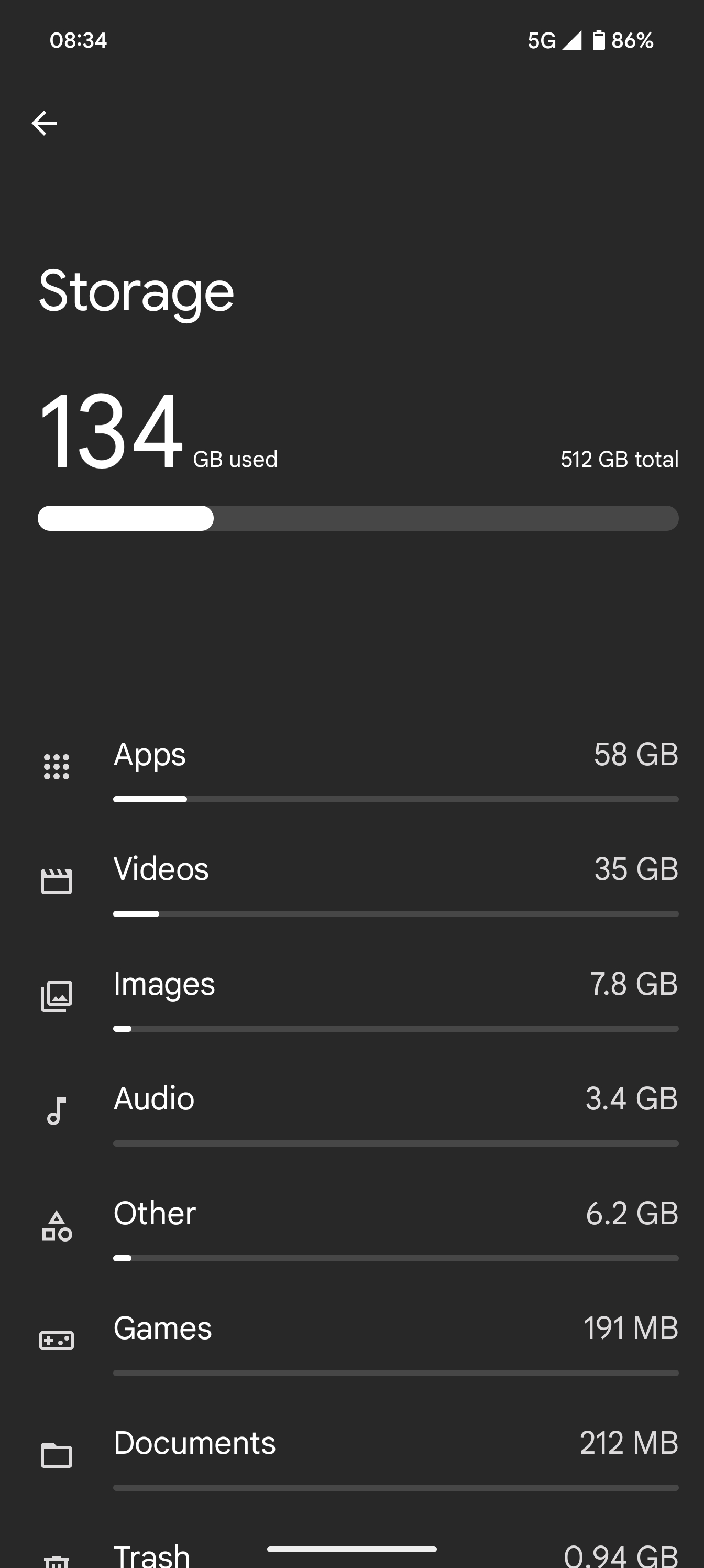
Task: Tap the Games controller icon
Action: (x=57, y=1340)
